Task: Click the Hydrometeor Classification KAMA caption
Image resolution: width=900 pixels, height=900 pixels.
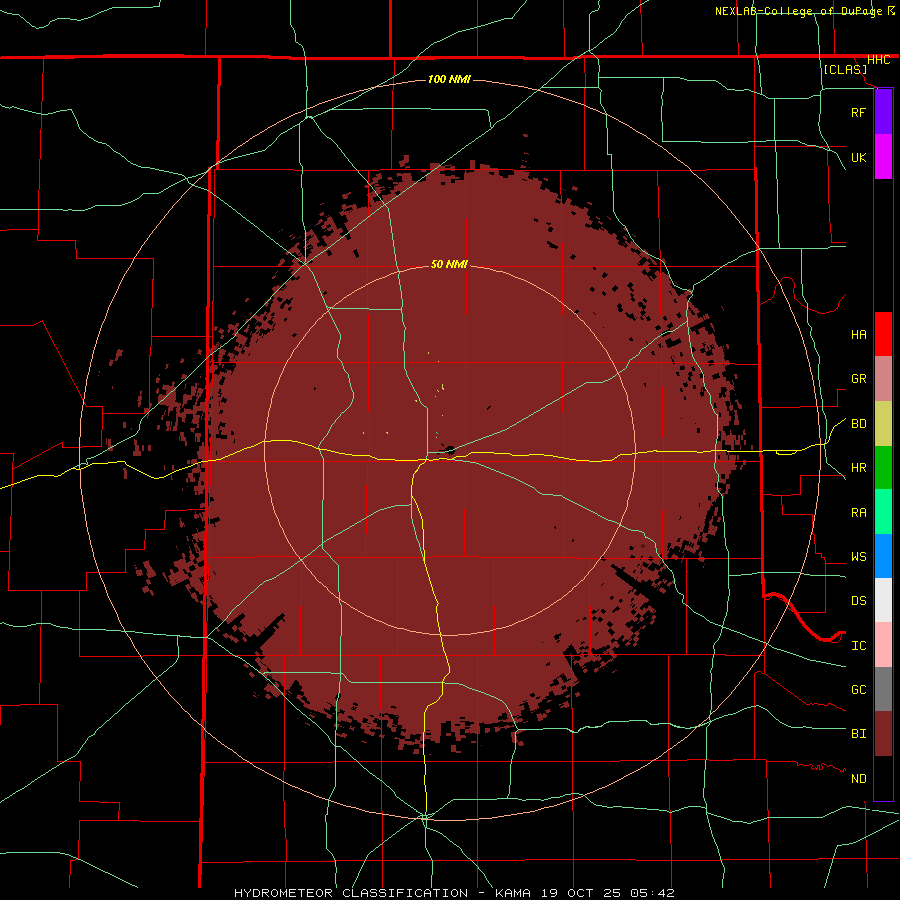Action: coord(454,893)
